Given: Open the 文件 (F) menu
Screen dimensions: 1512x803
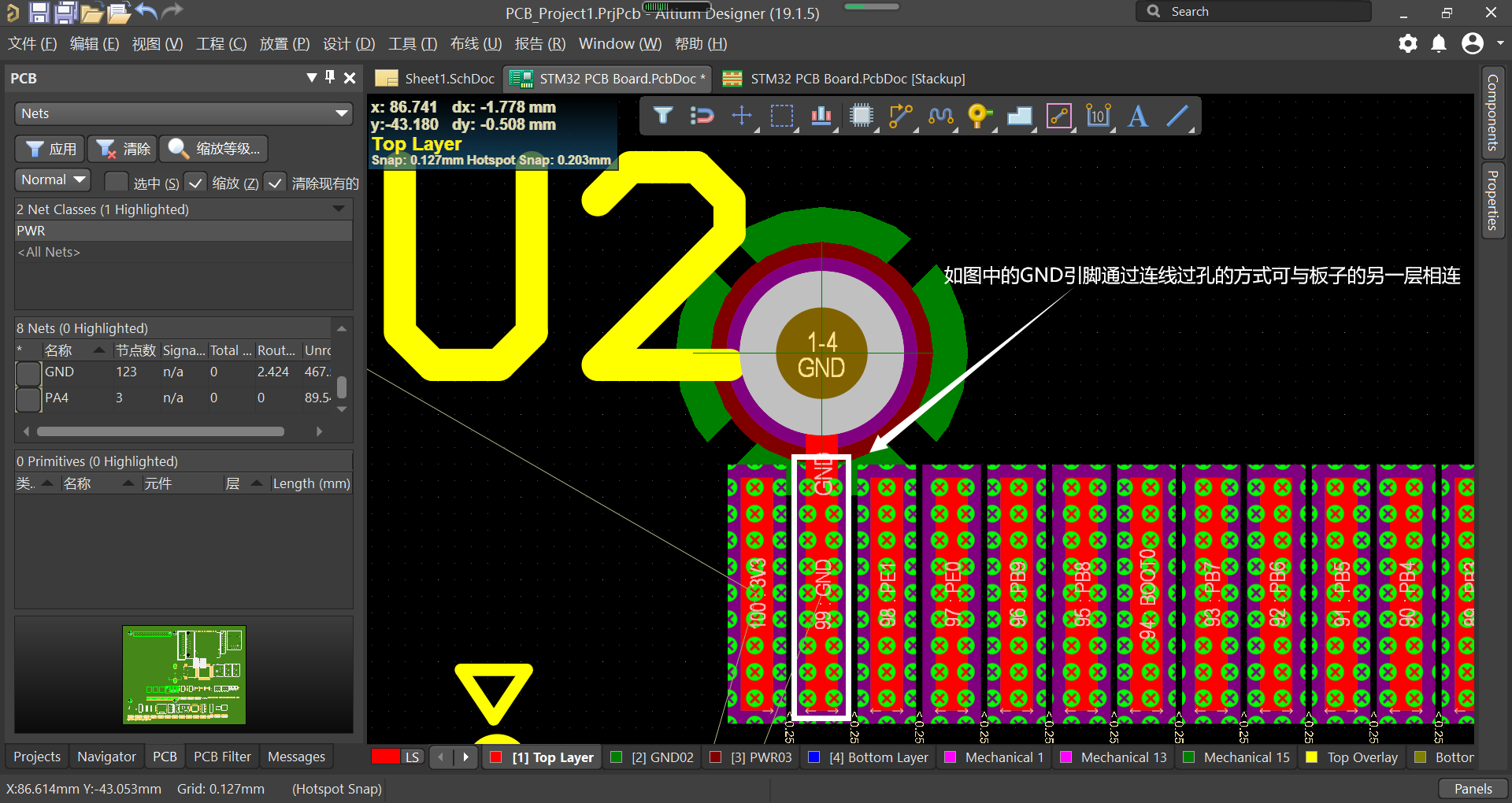Looking at the screenshot, I should coord(32,43).
